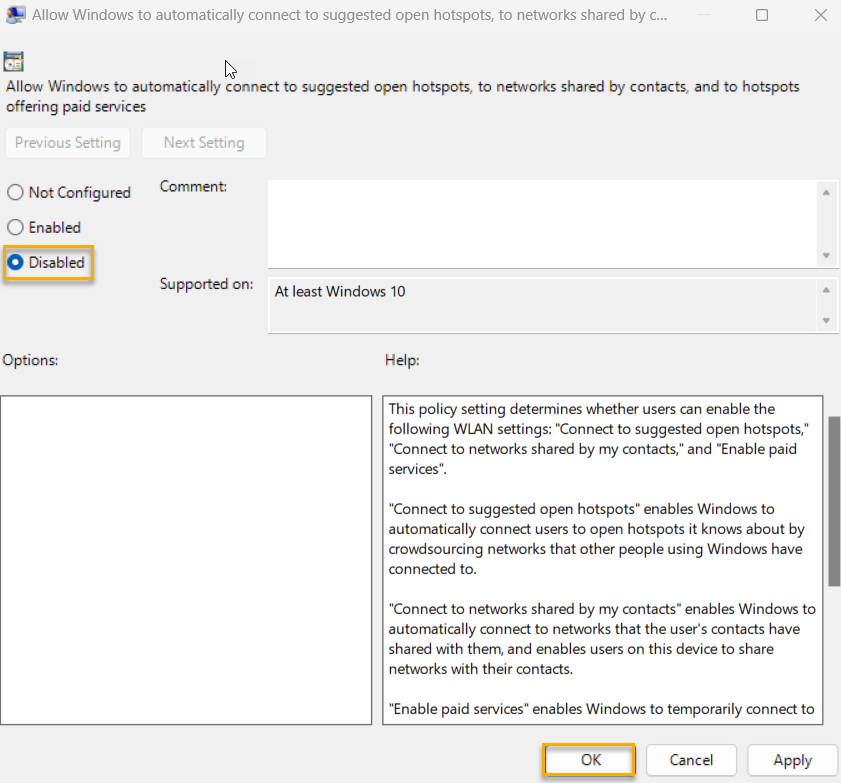Select the Not Configured radio button
841x783 pixels.
15,192
